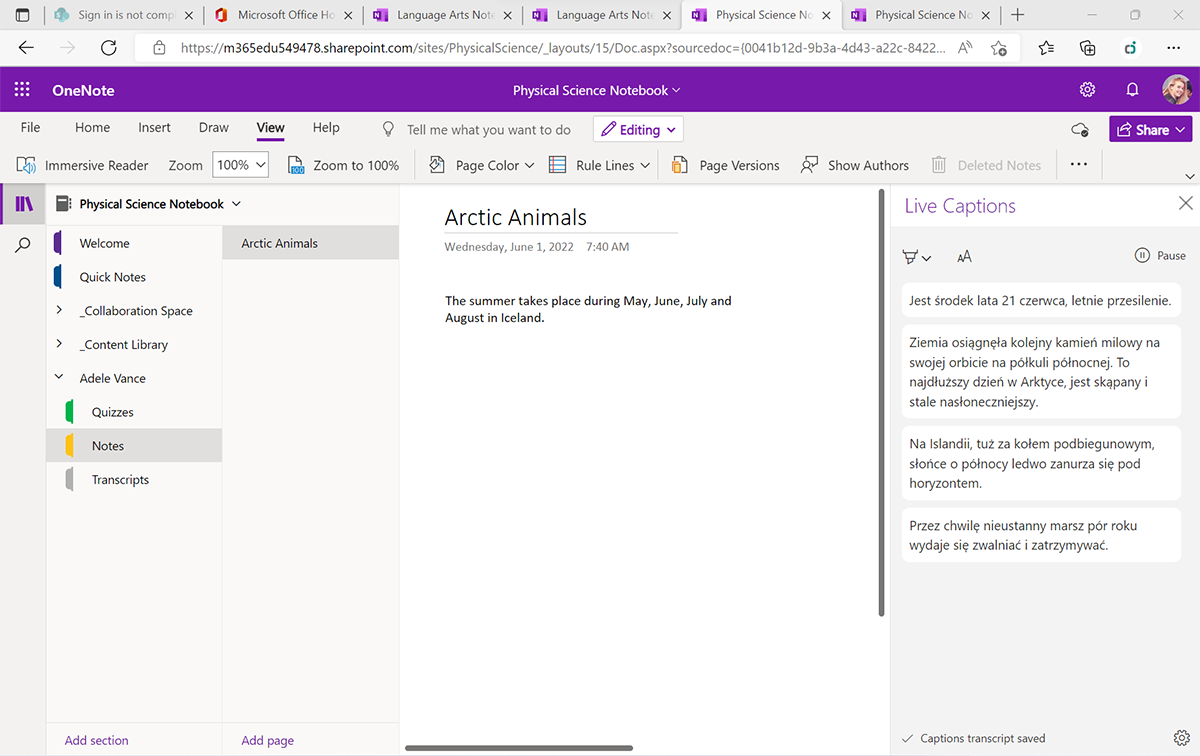Click the Share button
Viewport: 1200px width, 756px height.
(x=1150, y=129)
